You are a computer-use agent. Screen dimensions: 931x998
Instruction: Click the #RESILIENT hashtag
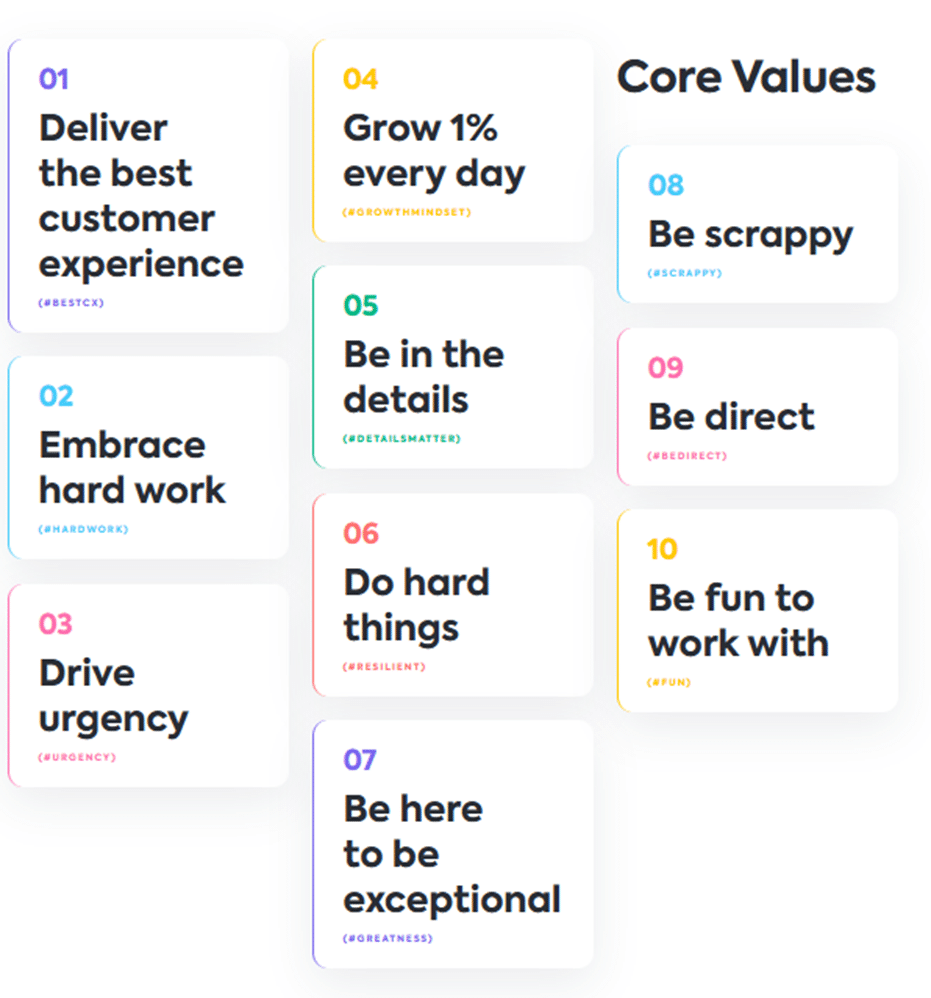384,666
